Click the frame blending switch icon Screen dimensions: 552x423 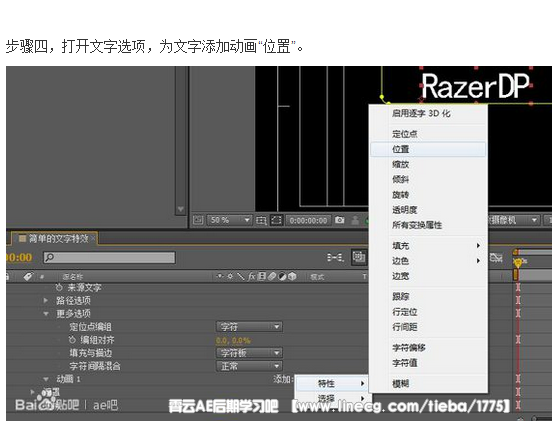262,276
